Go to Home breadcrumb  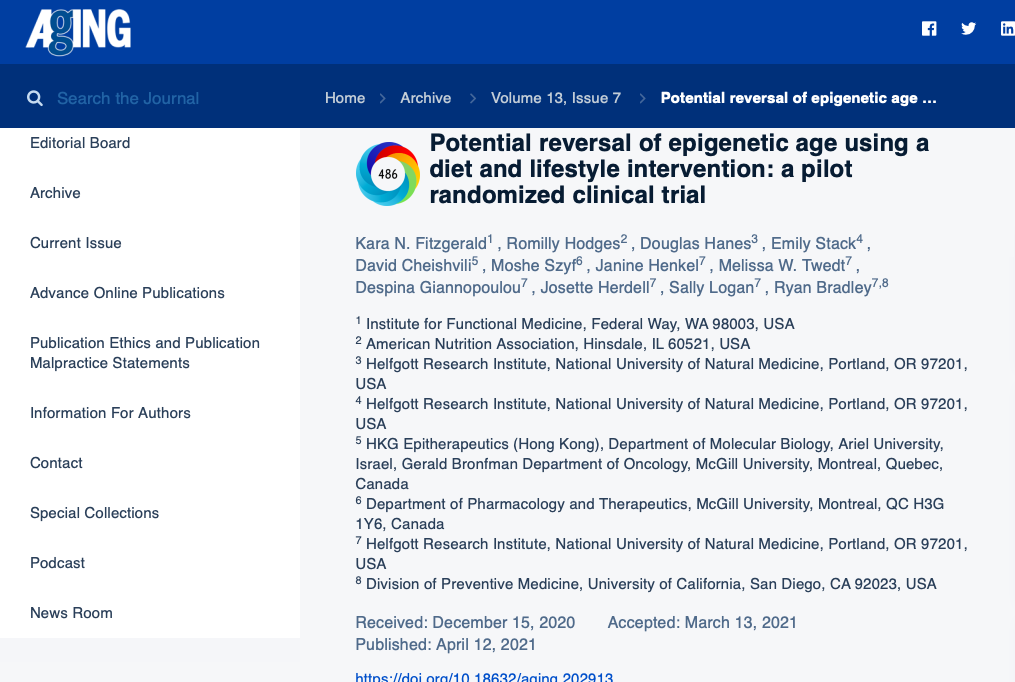(x=345, y=98)
